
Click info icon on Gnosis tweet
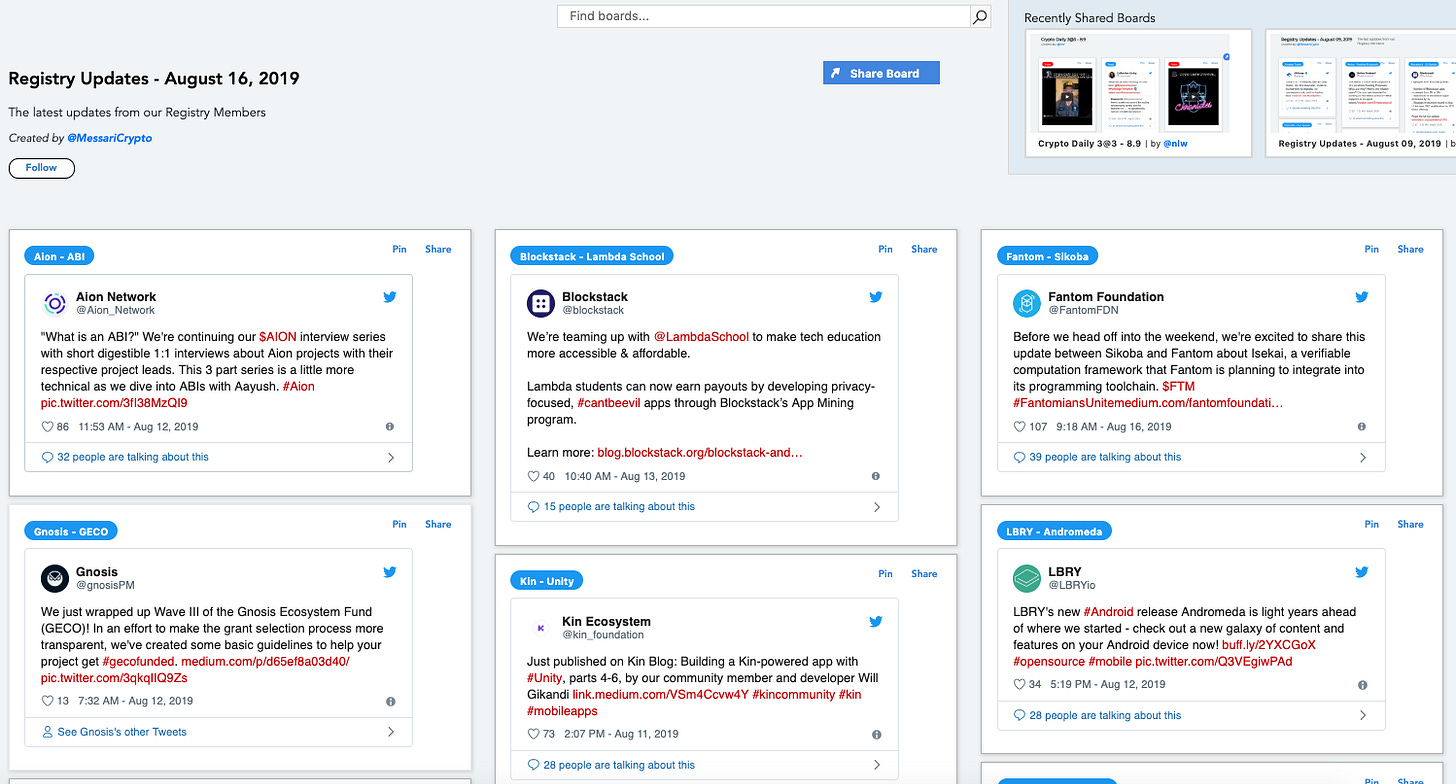[x=390, y=701]
